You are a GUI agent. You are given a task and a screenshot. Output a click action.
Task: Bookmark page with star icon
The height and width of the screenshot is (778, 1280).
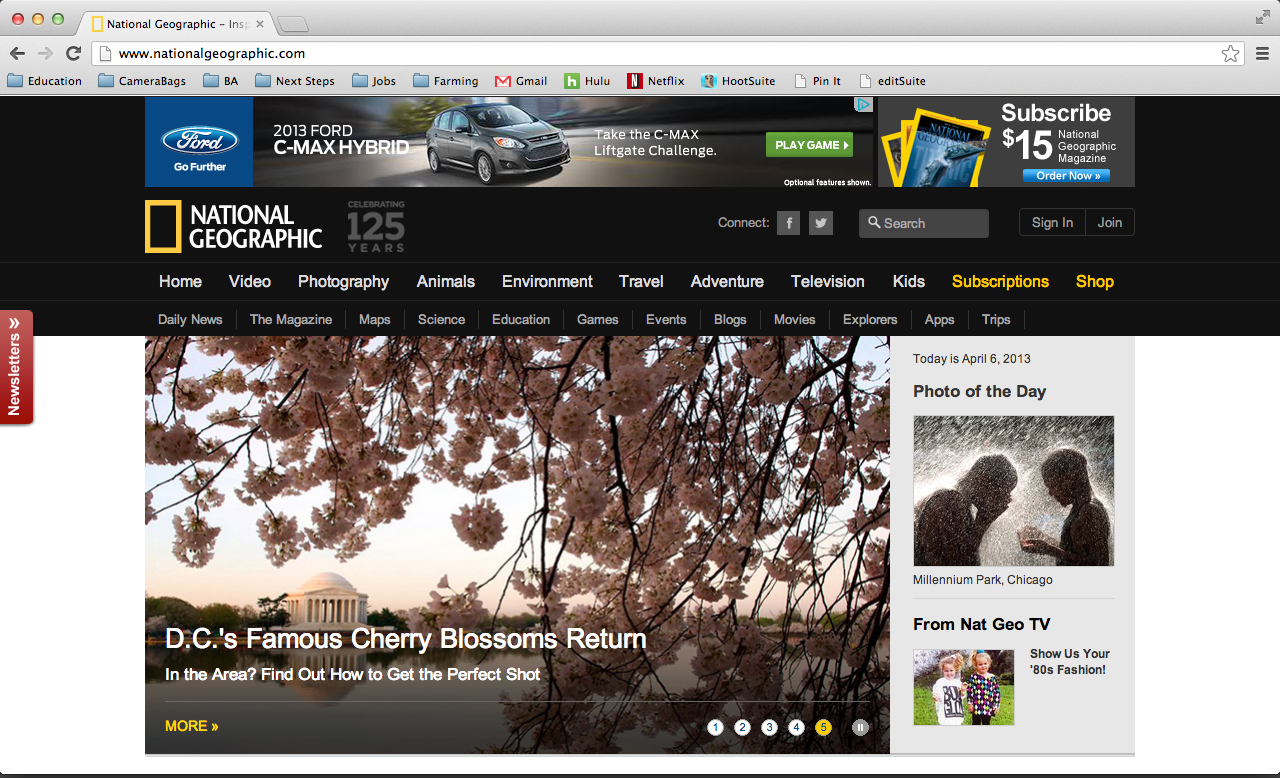[1230, 54]
